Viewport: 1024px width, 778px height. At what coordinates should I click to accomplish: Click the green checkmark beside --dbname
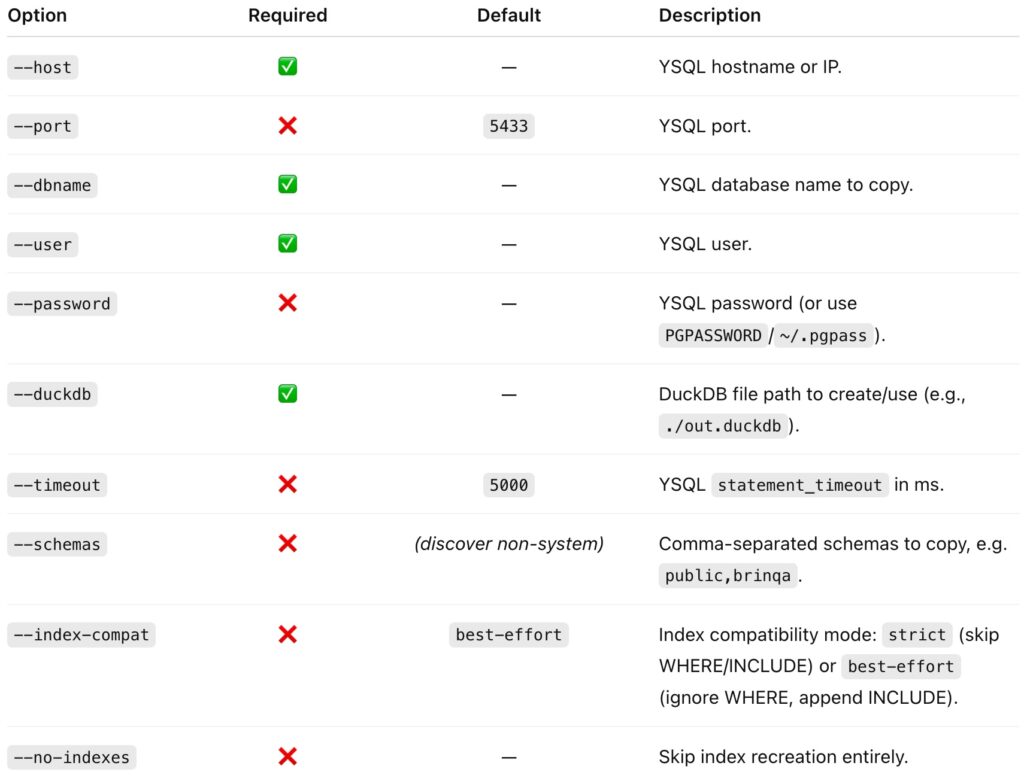tap(287, 185)
